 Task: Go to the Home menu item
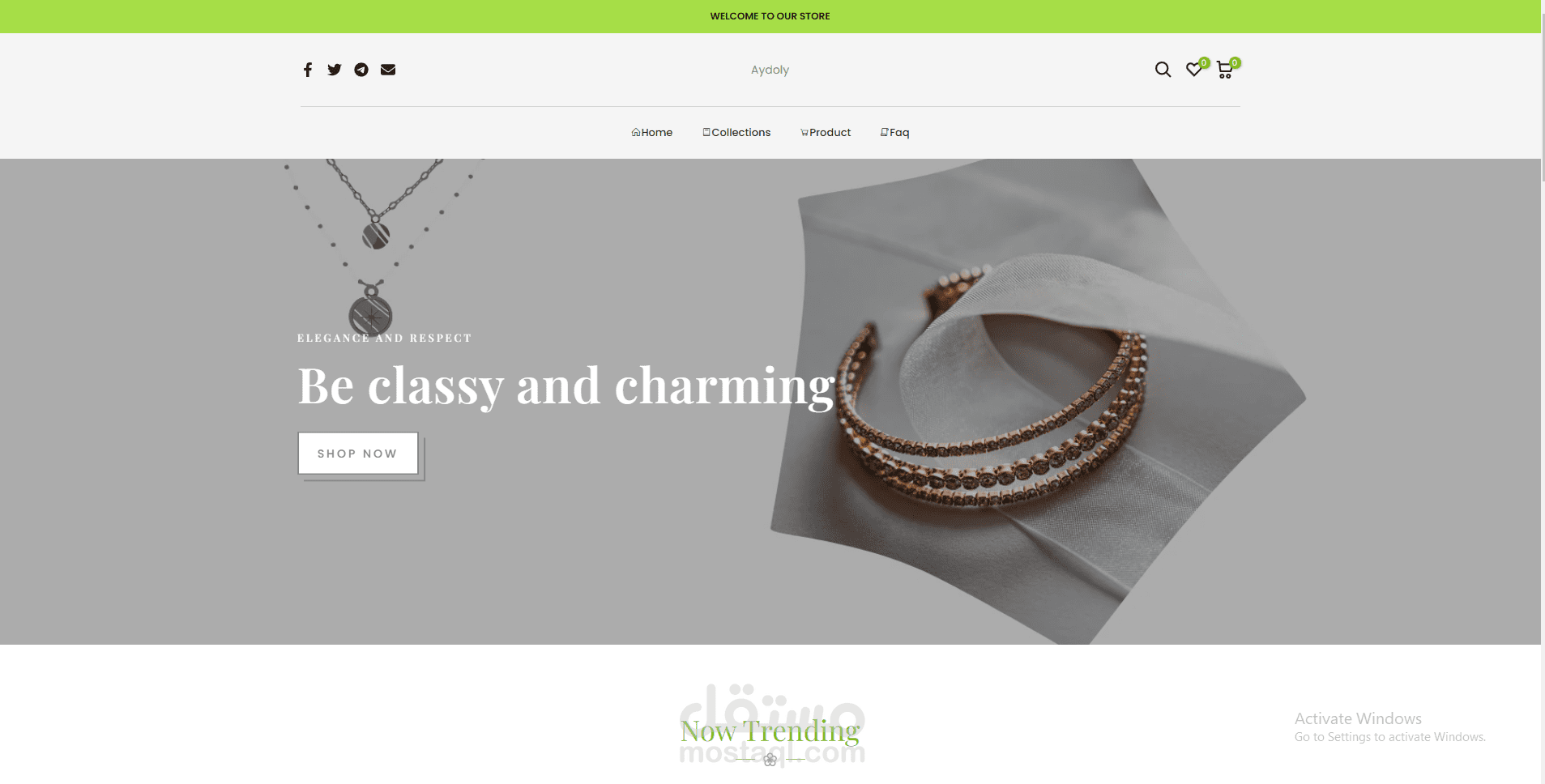pyautogui.click(x=652, y=132)
